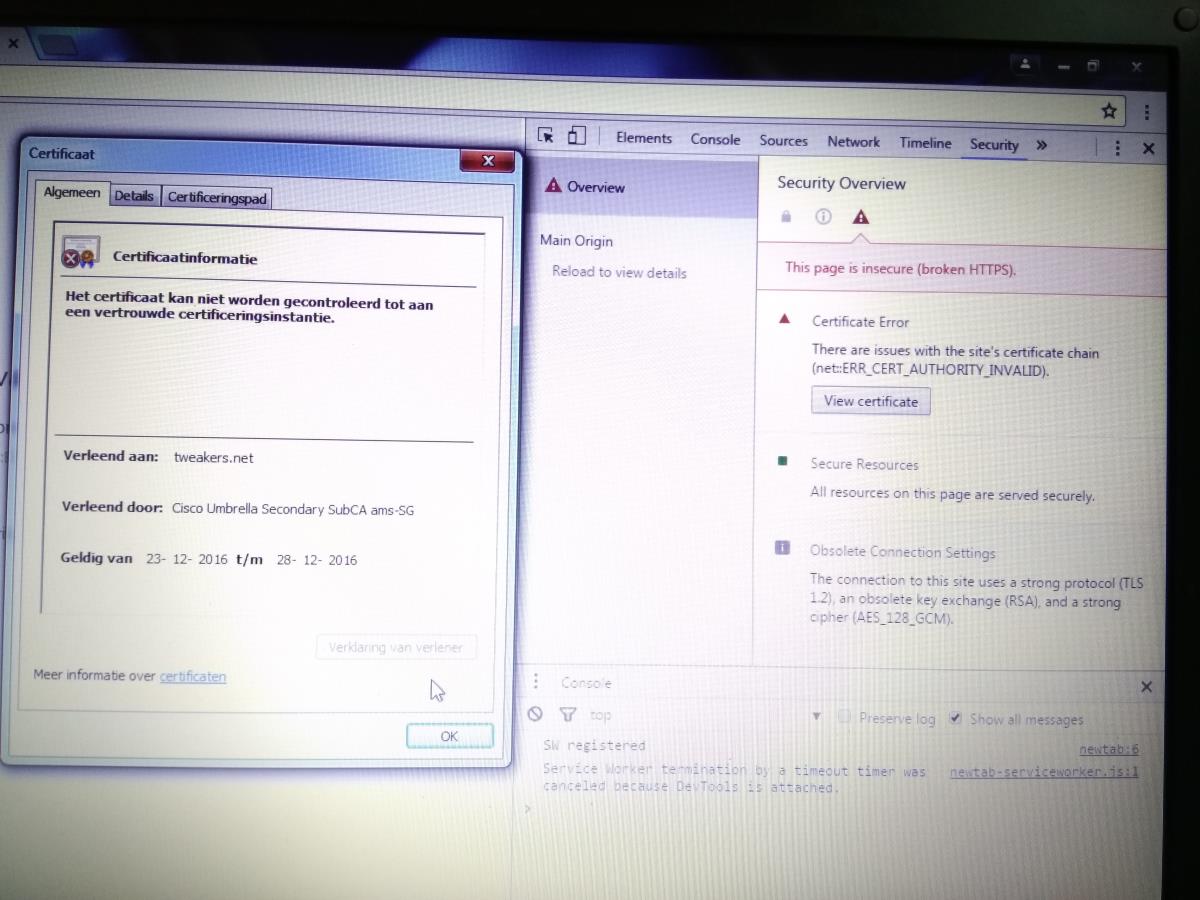Enable the Preserve log checkbox
This screenshot has height=900, width=1200.
(x=844, y=717)
